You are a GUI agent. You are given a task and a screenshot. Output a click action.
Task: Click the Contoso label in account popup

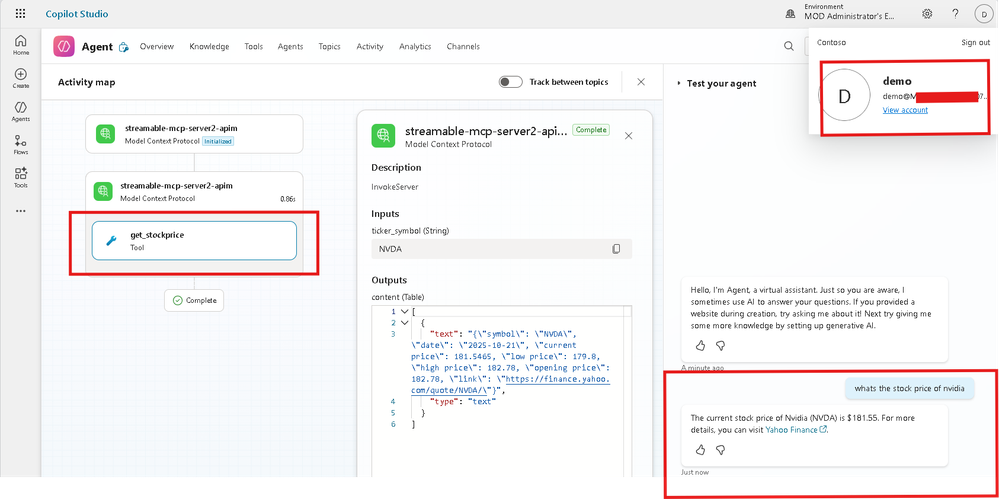pos(831,42)
